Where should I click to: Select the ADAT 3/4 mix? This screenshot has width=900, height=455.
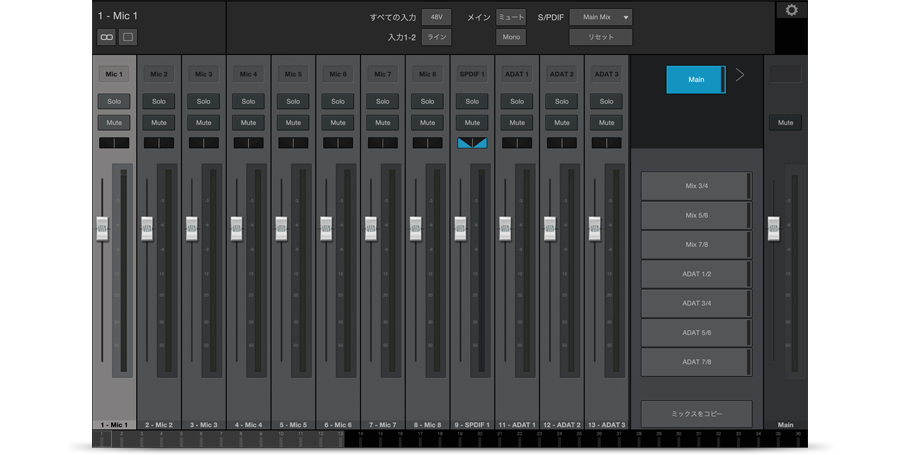click(x=696, y=303)
